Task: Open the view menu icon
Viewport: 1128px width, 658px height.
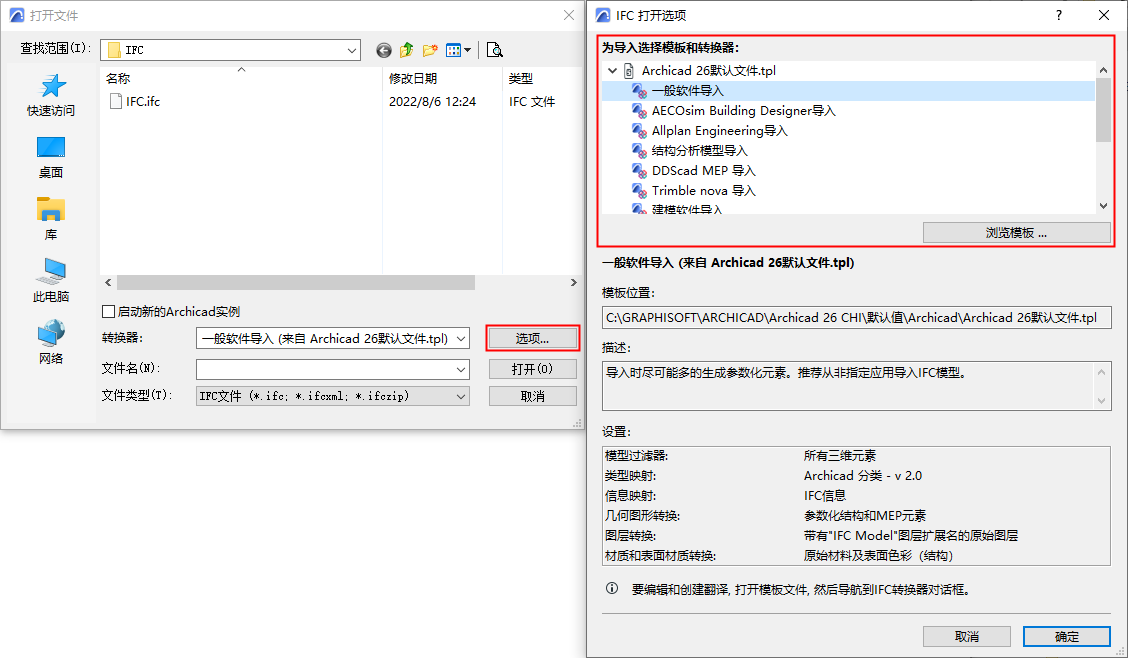Action: tap(453, 50)
